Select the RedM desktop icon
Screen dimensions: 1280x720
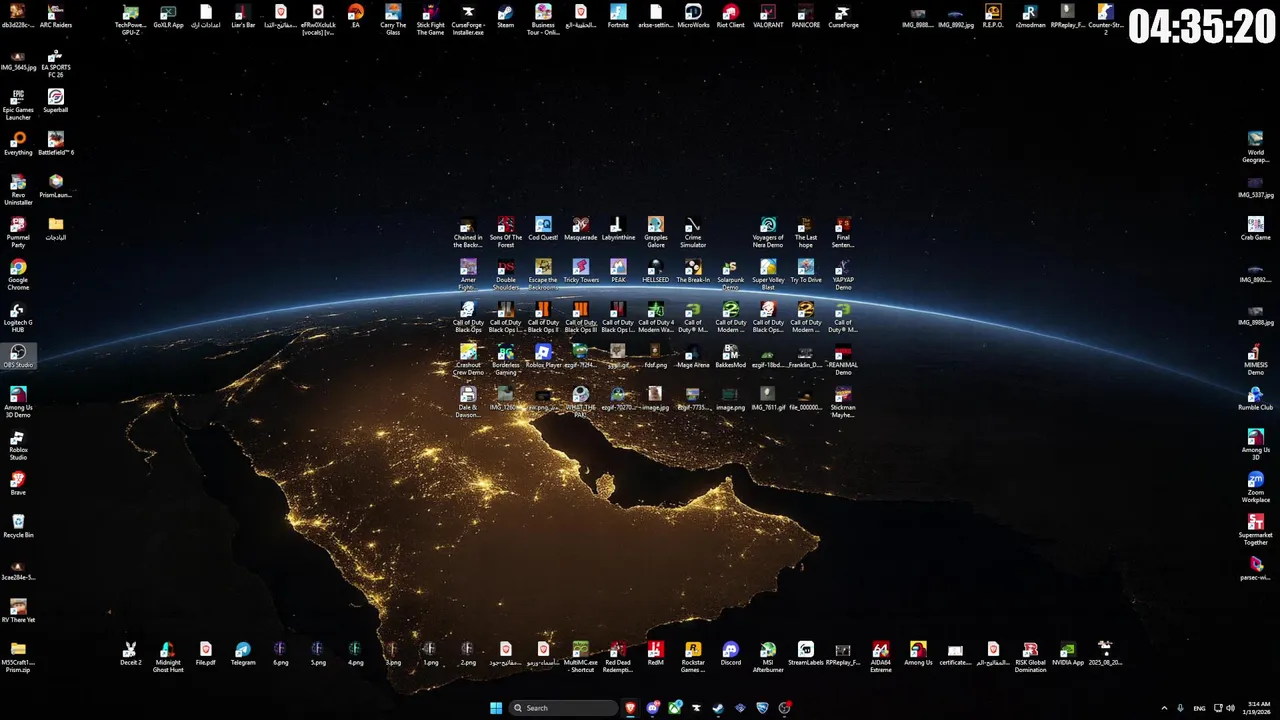[x=655, y=653]
